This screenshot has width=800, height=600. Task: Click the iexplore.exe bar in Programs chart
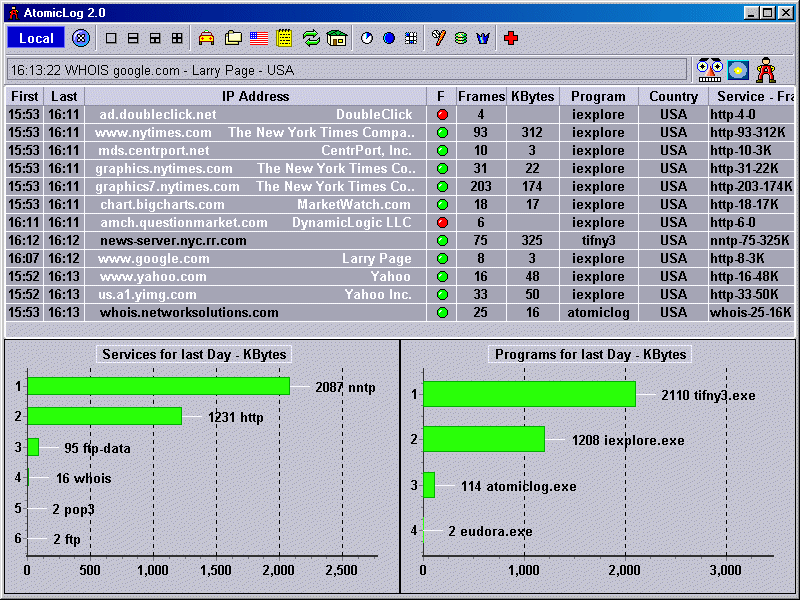pyautogui.click(x=484, y=439)
